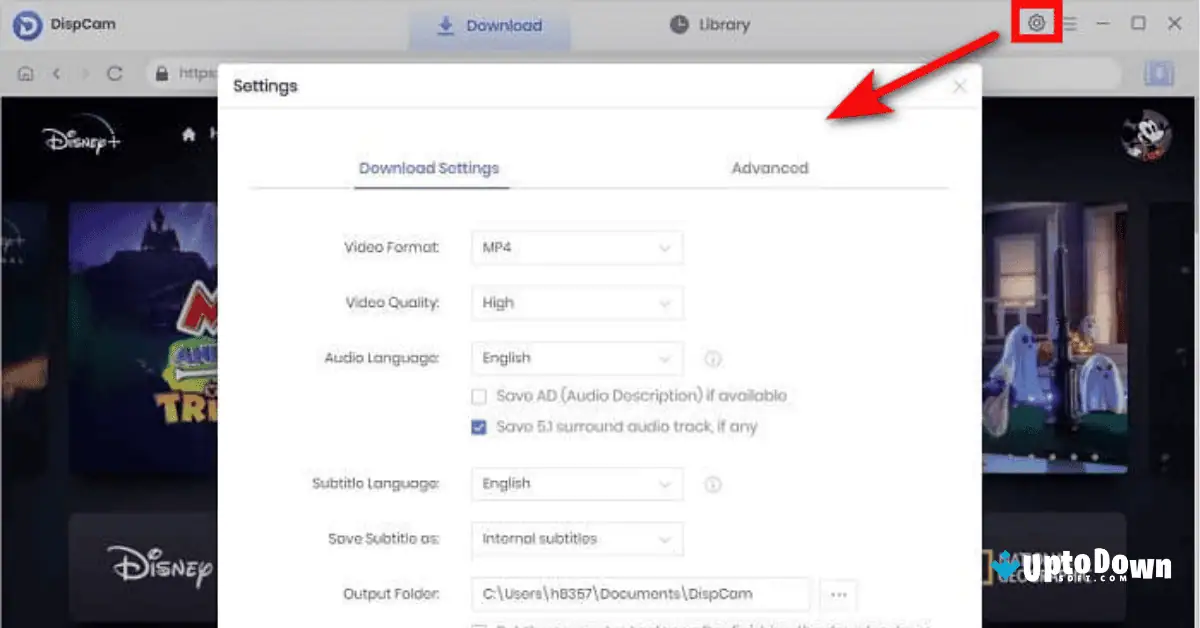Click the info icon beside Subtitle Language
The height and width of the screenshot is (628, 1200).
(712, 484)
